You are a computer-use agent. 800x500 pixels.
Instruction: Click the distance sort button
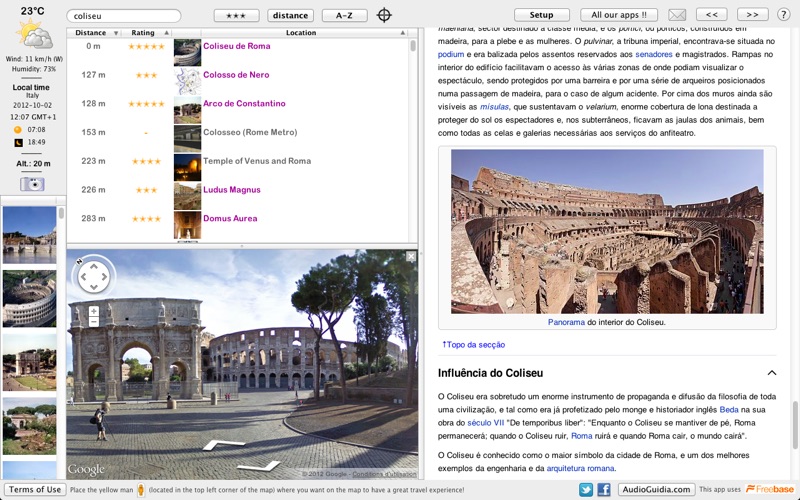pos(290,15)
